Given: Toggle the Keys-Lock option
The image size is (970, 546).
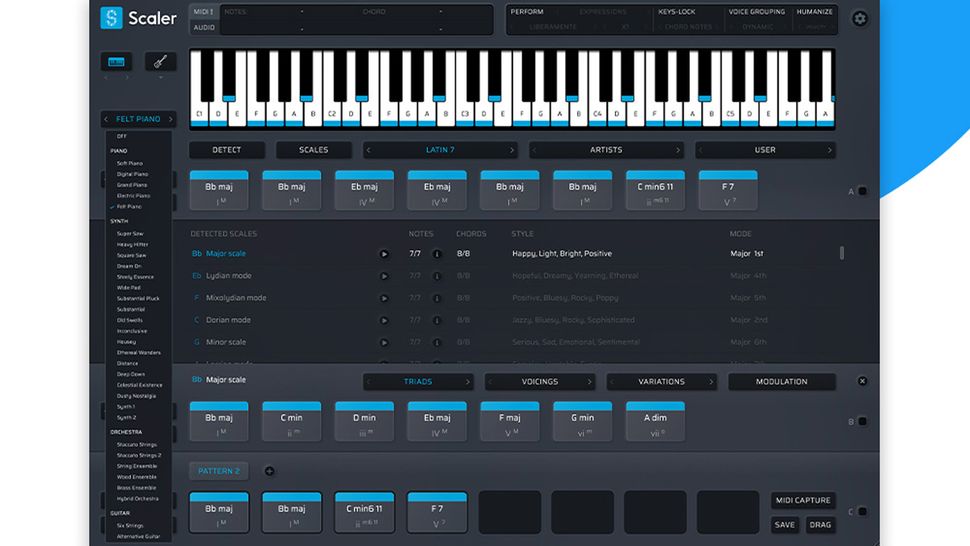Looking at the screenshot, I should (677, 12).
